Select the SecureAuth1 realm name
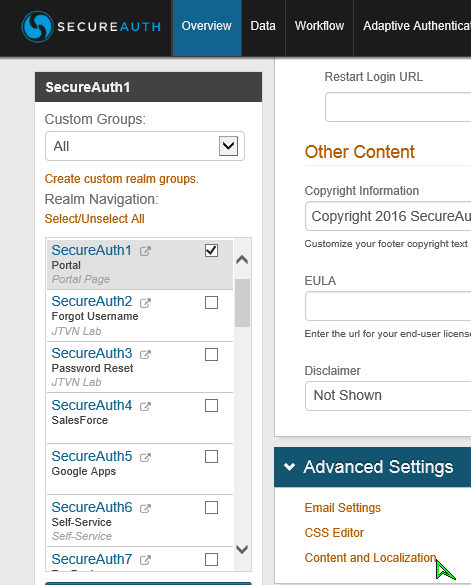The width and height of the screenshot is (471, 585). (91, 250)
